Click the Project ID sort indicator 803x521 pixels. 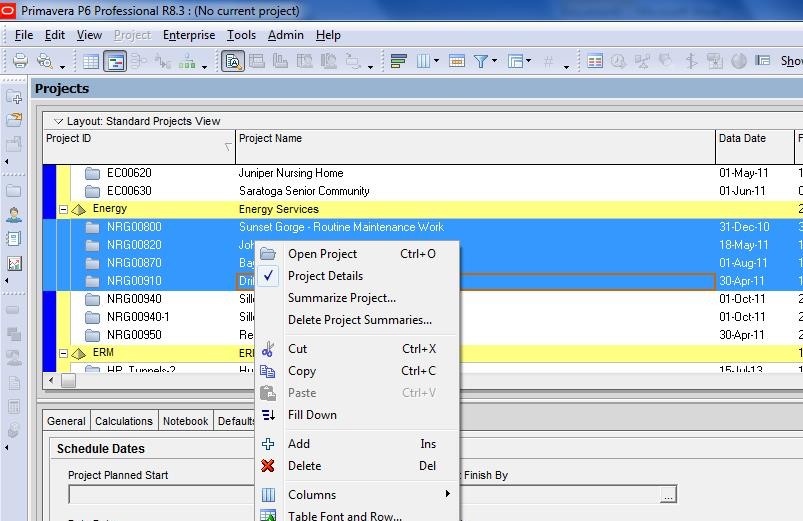228,147
